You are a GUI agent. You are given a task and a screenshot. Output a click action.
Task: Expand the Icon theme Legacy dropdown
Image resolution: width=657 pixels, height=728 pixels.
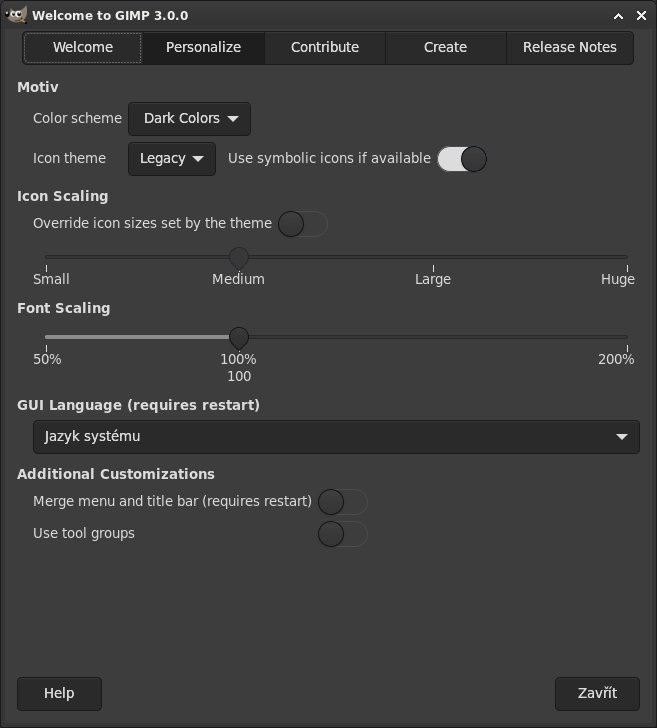pos(172,159)
